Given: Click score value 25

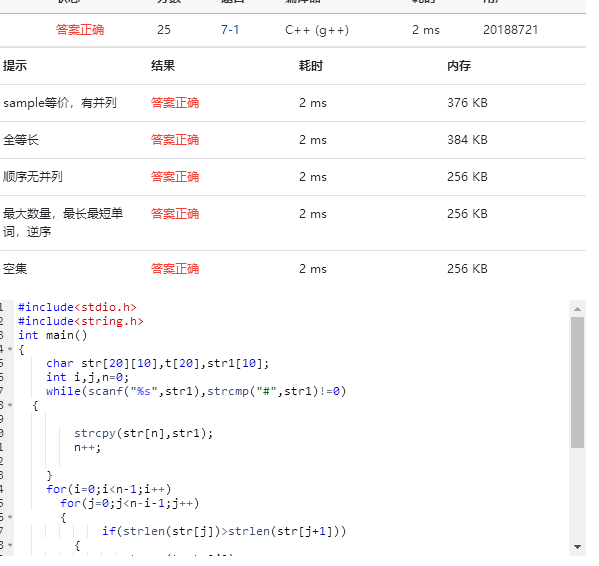Looking at the screenshot, I should click(x=164, y=30).
